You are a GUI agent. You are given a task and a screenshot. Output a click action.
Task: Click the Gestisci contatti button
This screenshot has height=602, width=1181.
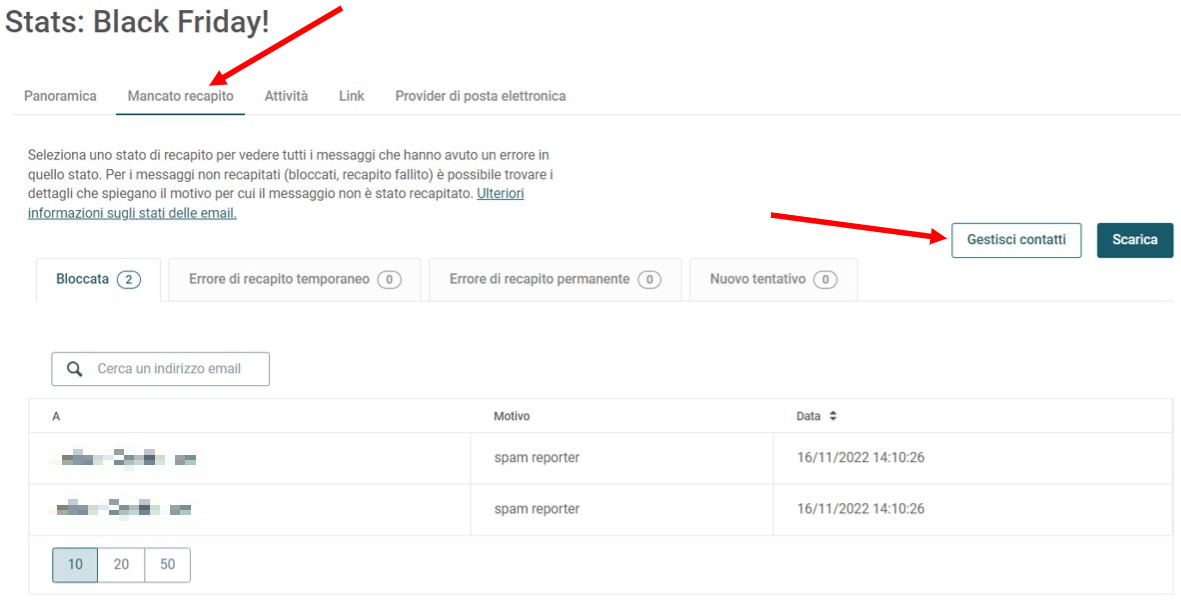(1016, 240)
